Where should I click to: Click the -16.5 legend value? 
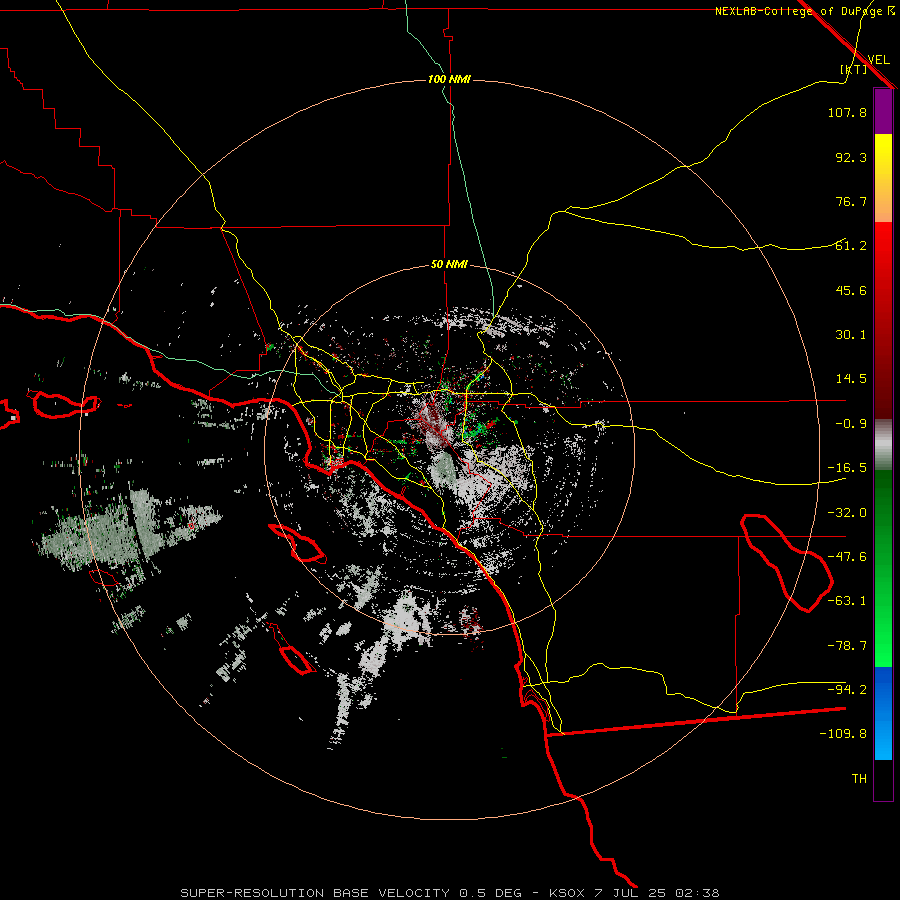coord(847,468)
